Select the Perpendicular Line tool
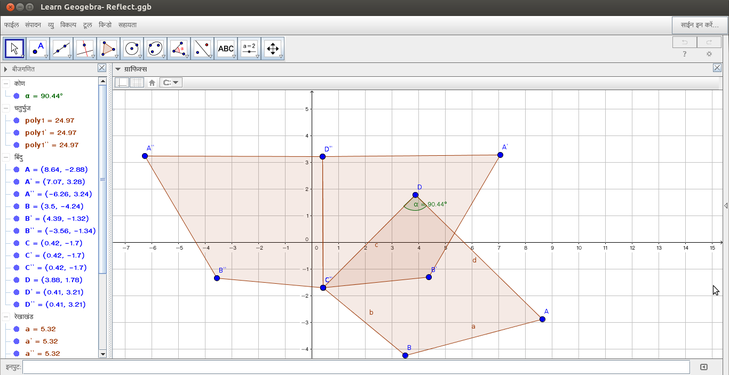Screen dimensions: 729x375 tap(85, 48)
